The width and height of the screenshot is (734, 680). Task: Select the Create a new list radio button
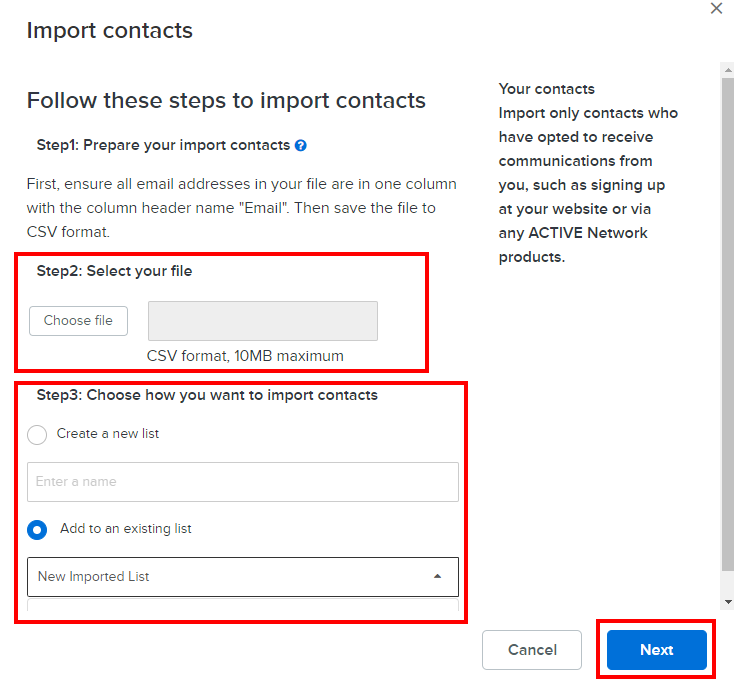coord(37,434)
